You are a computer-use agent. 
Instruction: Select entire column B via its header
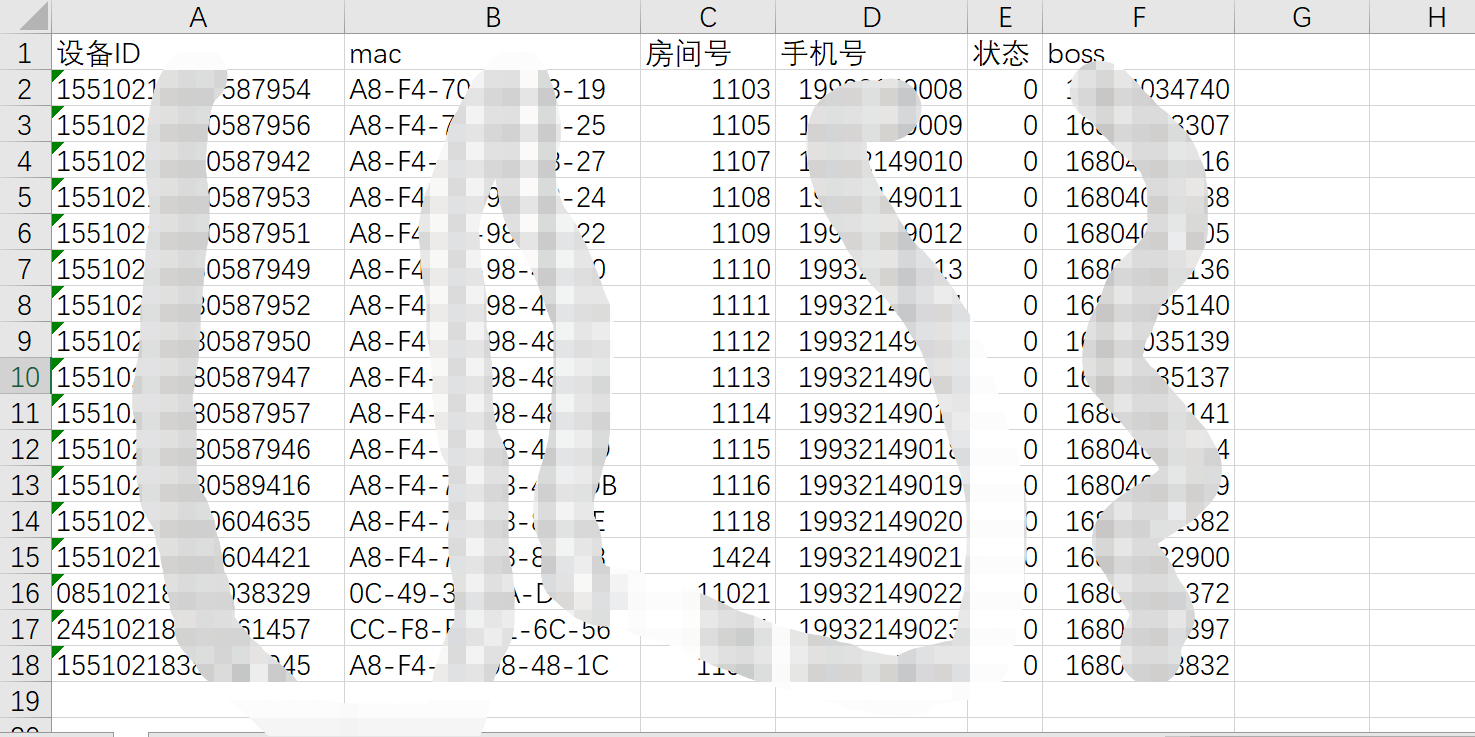click(x=492, y=16)
